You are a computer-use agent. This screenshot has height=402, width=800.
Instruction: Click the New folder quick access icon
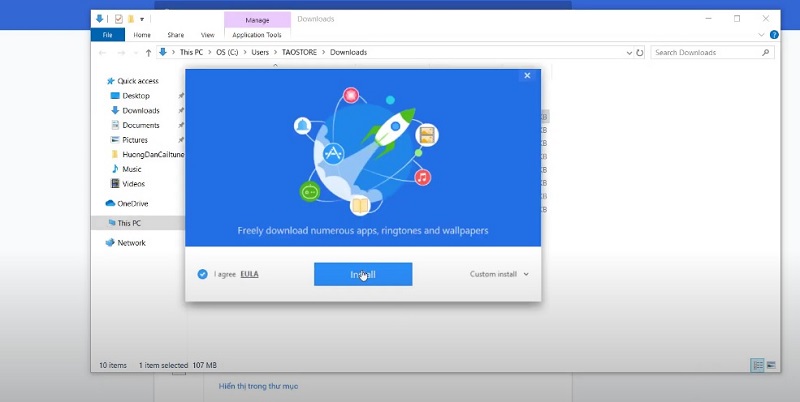tap(131, 19)
